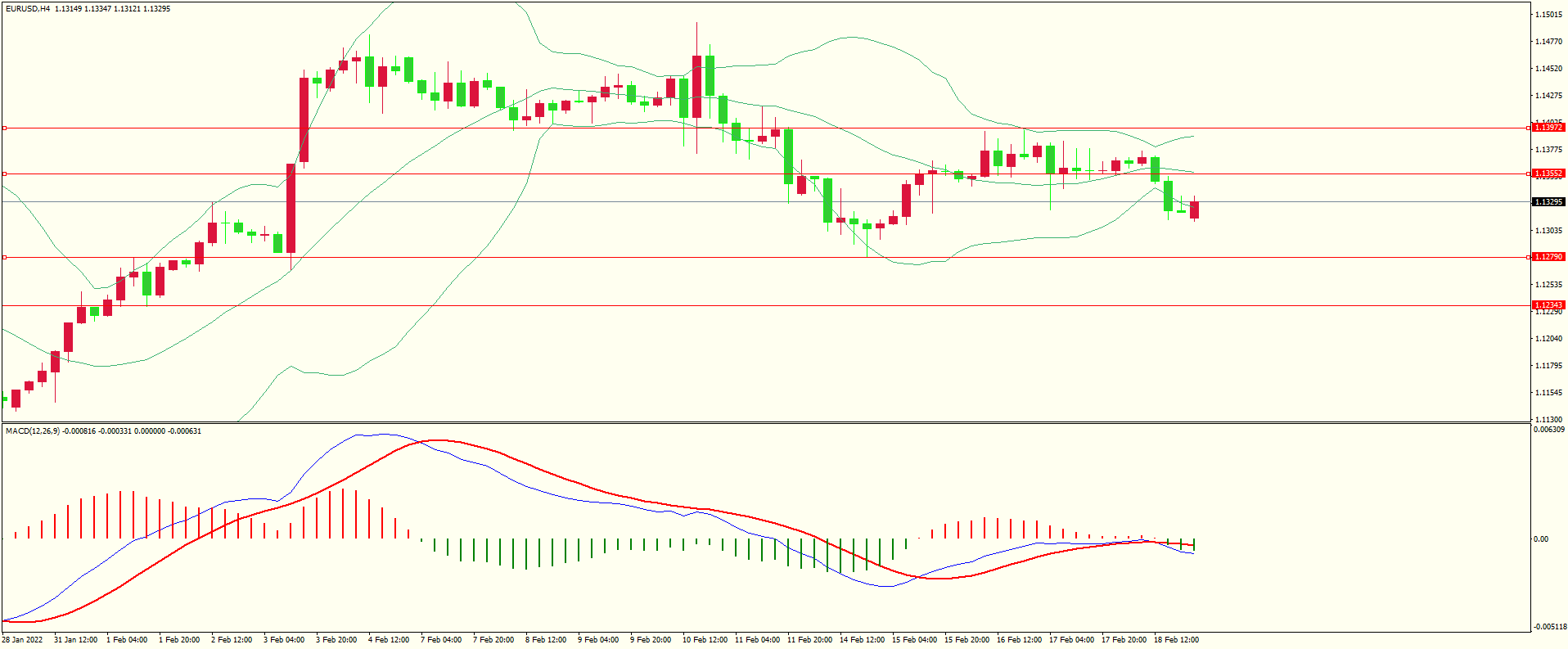
Task: Select the red 1.12790 price level tag
Action: (1548, 257)
